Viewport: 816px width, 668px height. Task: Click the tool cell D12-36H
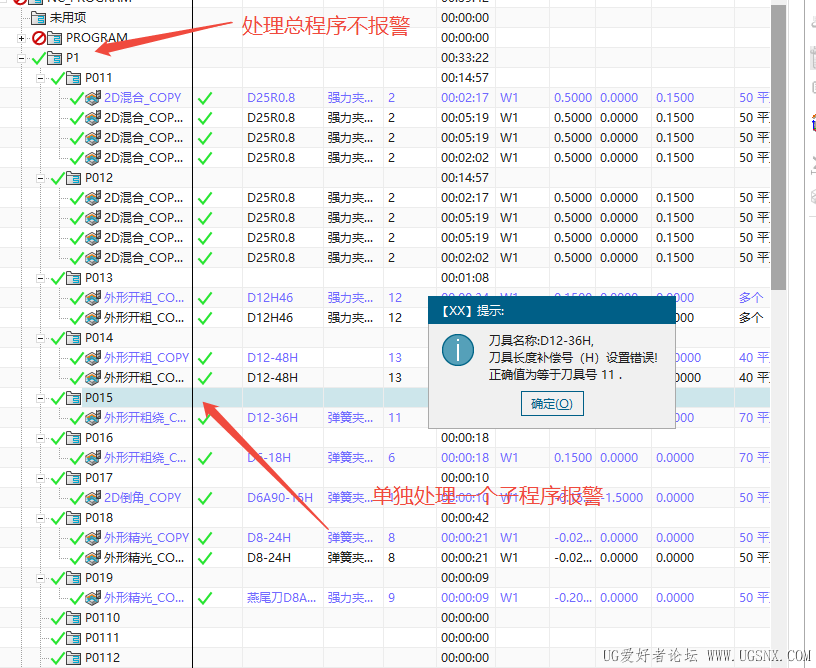(x=272, y=418)
